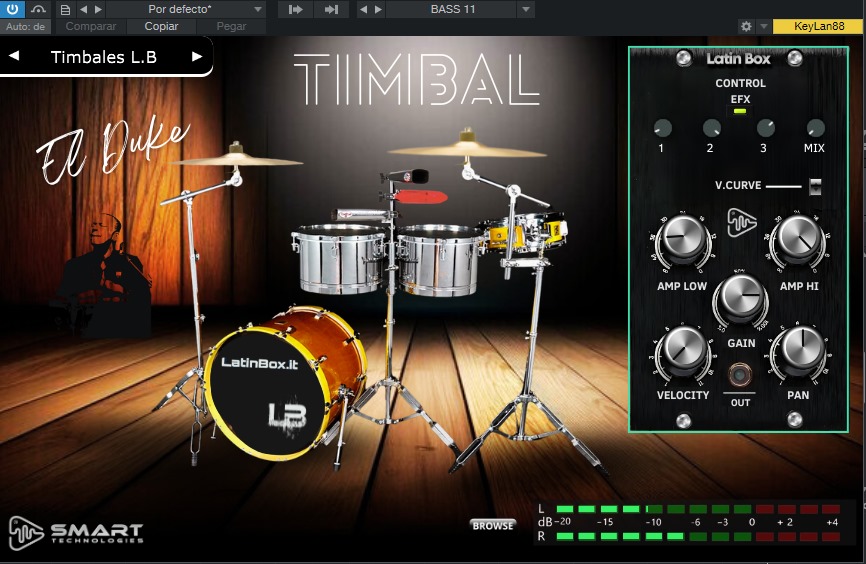Switch to previous kit with left arrow
This screenshot has height=564, width=866.
14,56
